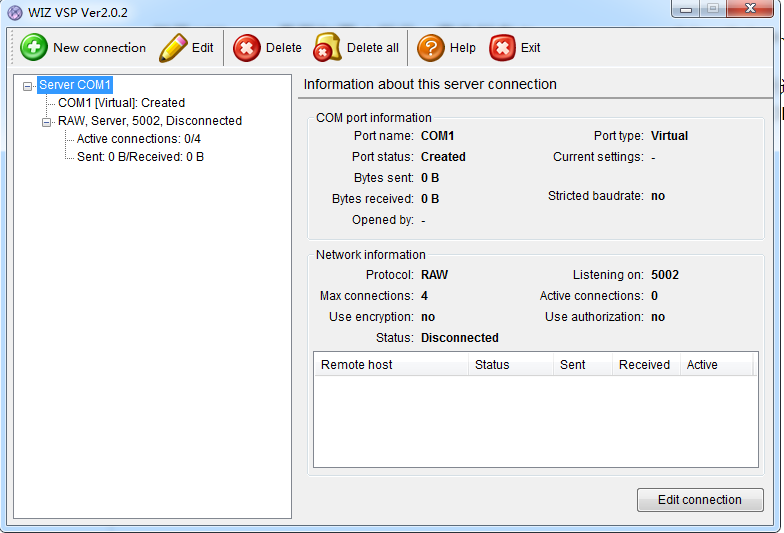Click the Active column header
Image resolution: width=784 pixels, height=533 pixels.
pyautogui.click(x=716, y=364)
